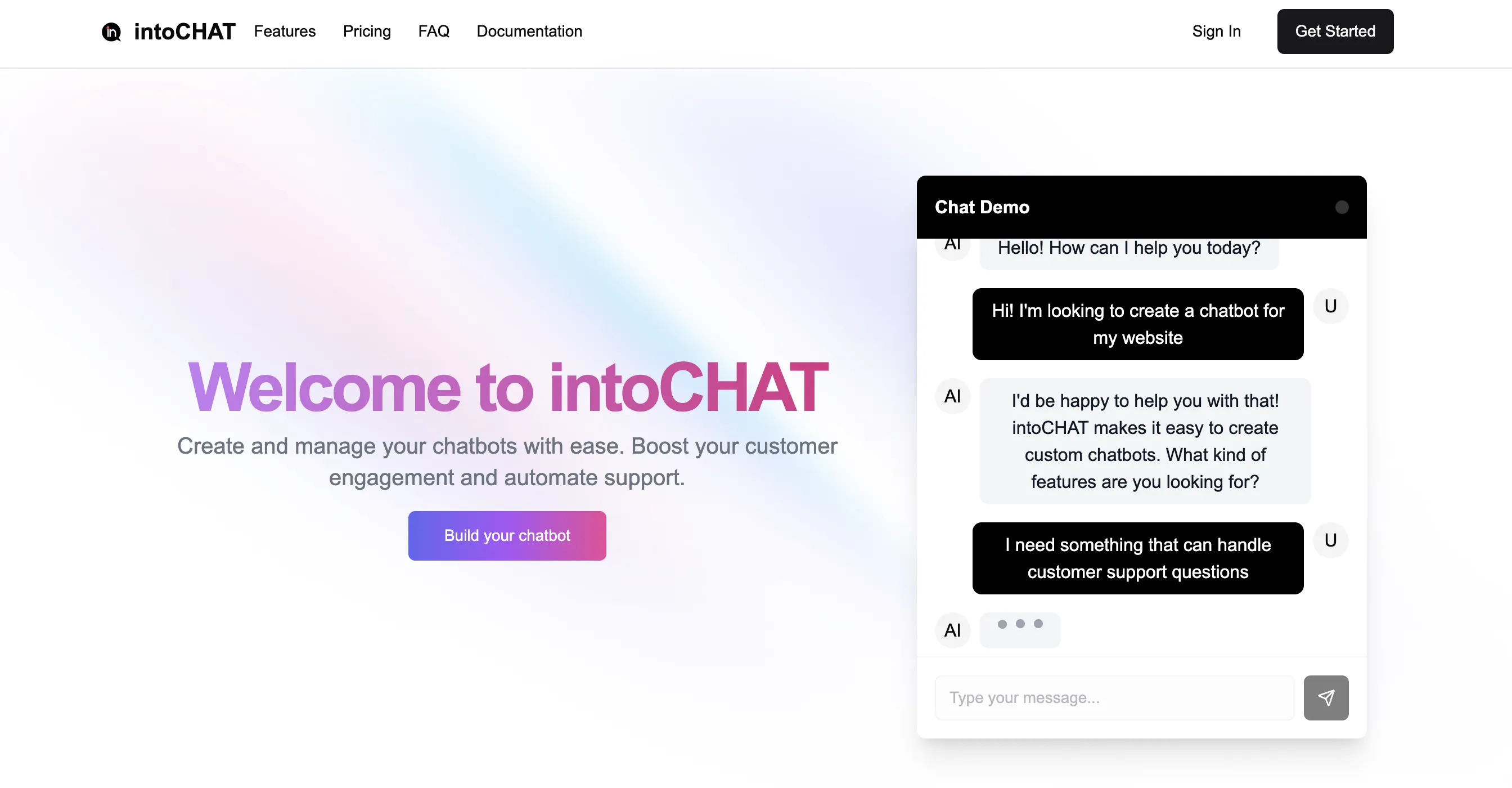Click the Build your chatbot button

point(507,535)
